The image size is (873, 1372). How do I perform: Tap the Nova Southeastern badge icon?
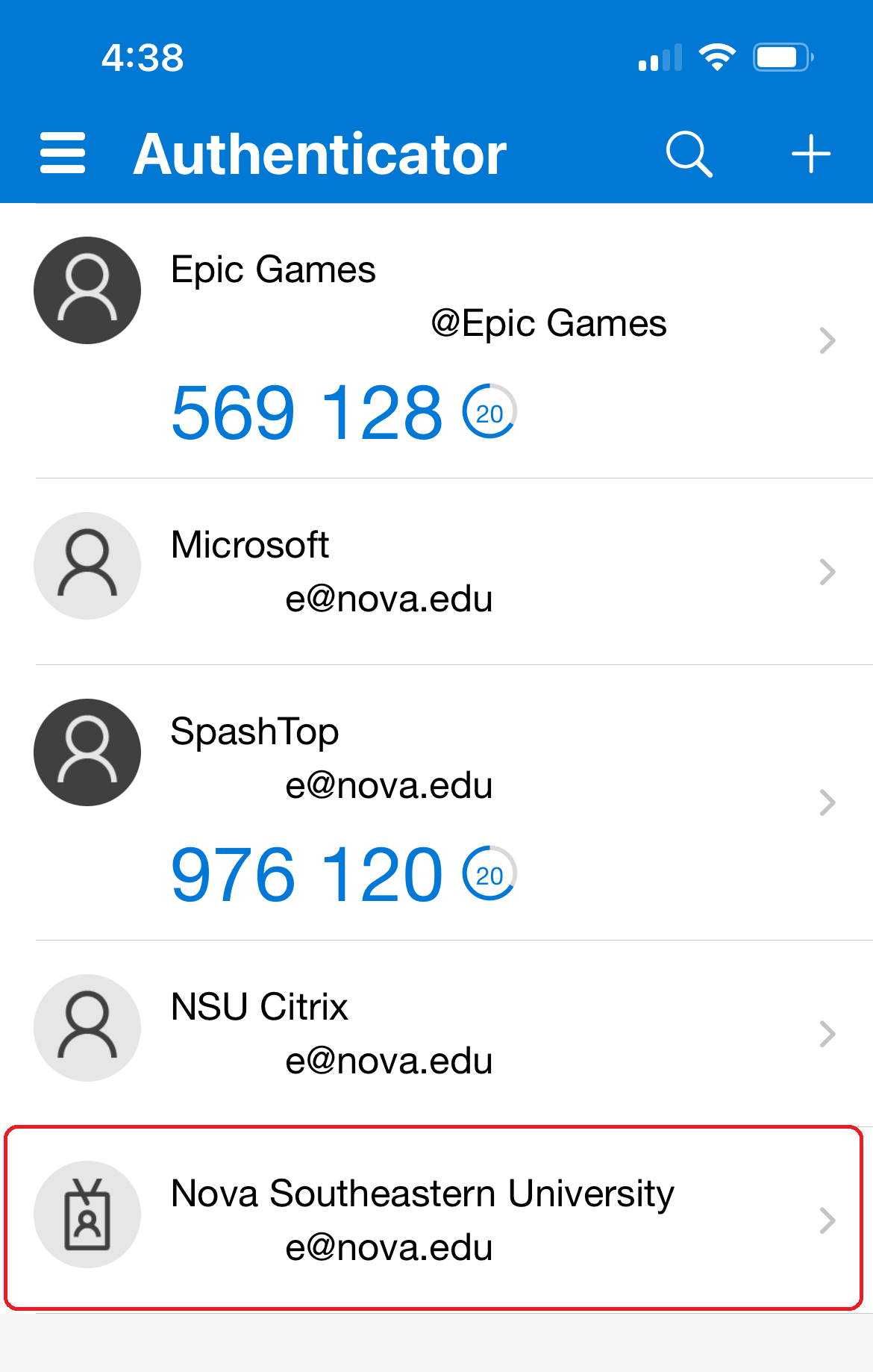[87, 1214]
